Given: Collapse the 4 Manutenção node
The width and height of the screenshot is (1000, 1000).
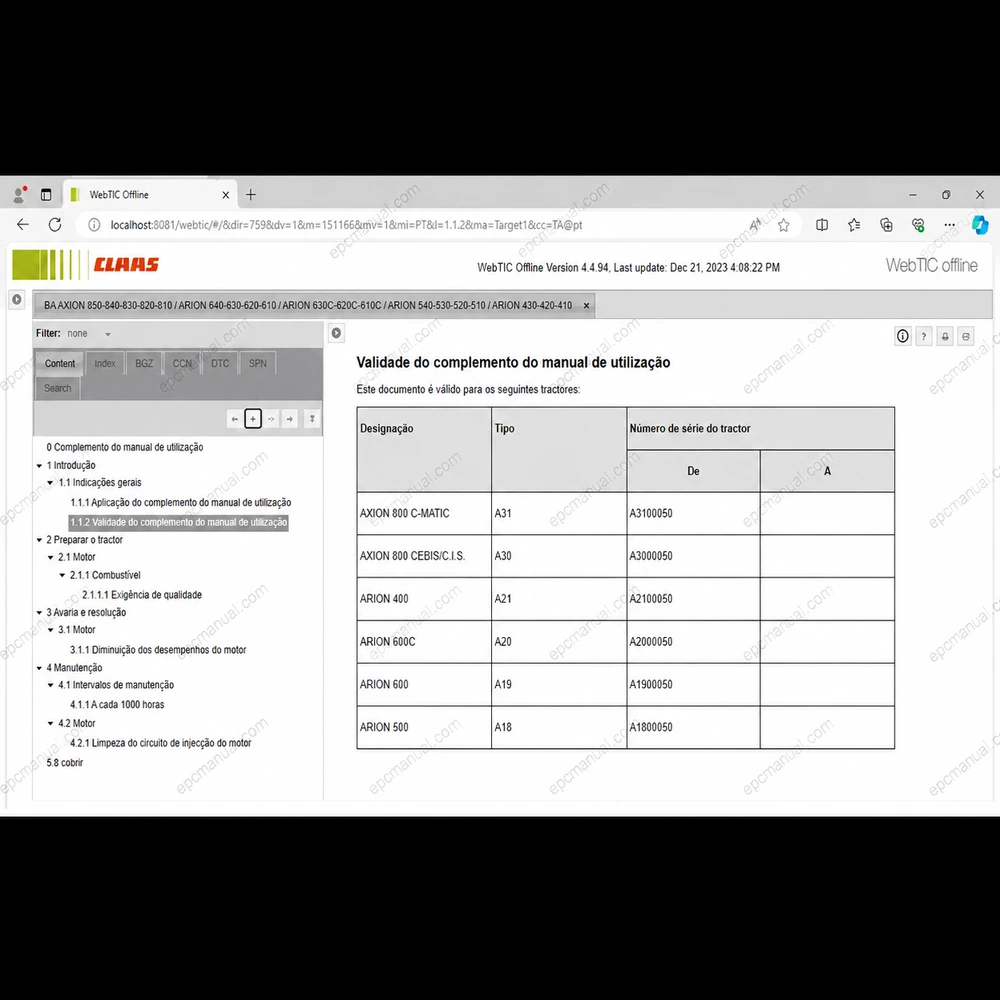Looking at the screenshot, I should (40, 668).
